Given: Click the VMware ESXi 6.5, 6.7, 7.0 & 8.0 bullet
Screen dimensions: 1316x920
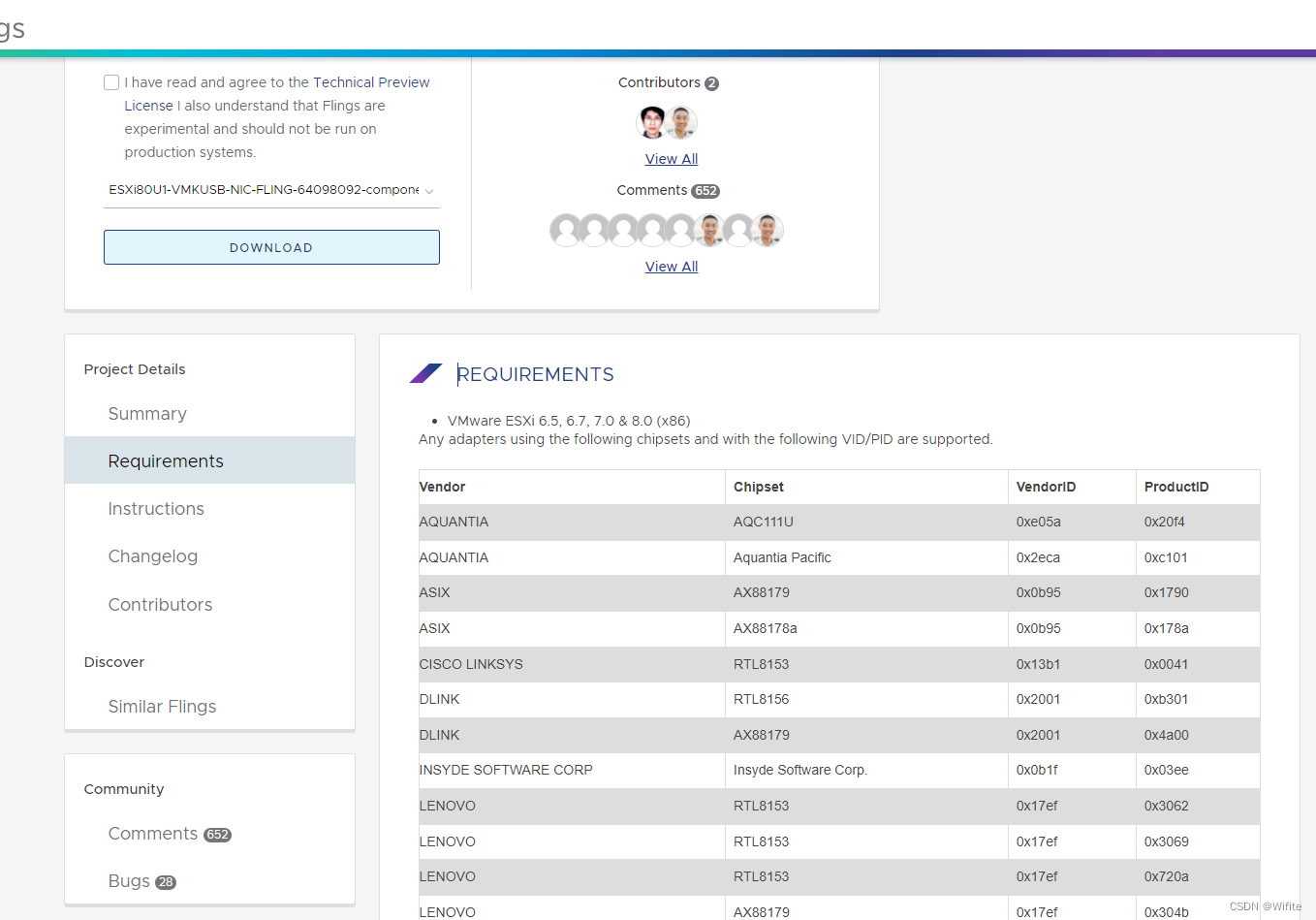Looking at the screenshot, I should pyautogui.click(x=569, y=421).
